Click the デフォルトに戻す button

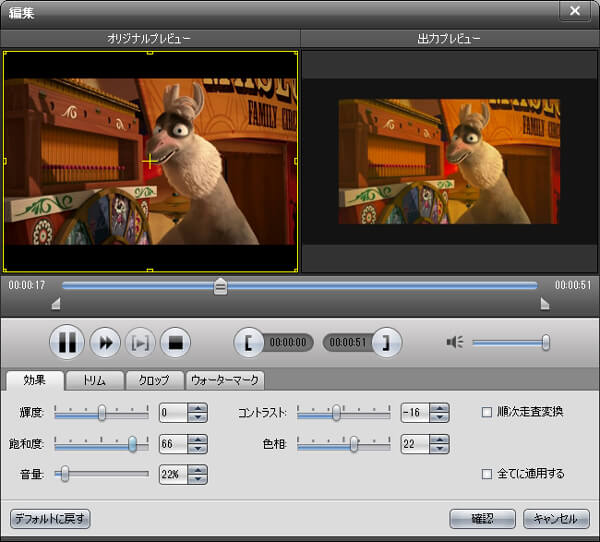[x=50, y=519]
